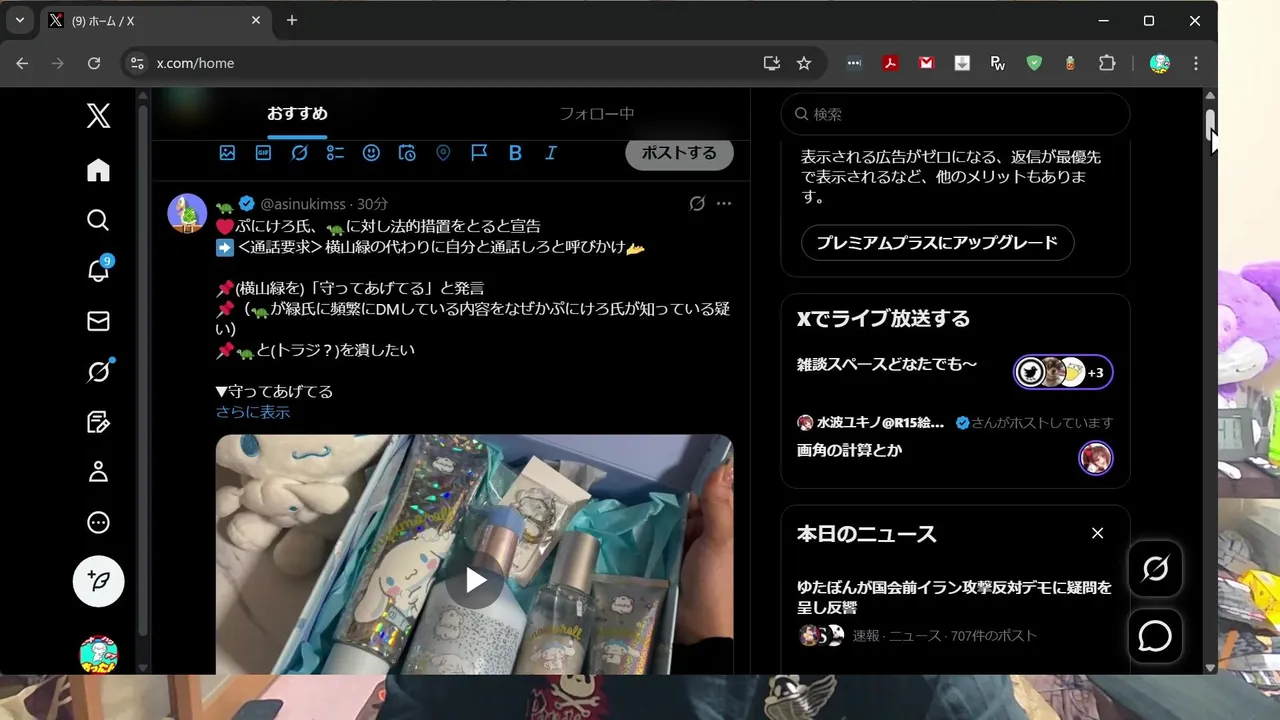1280x720 pixels.
Task: Add a poll to the post
Action: [x=335, y=153]
